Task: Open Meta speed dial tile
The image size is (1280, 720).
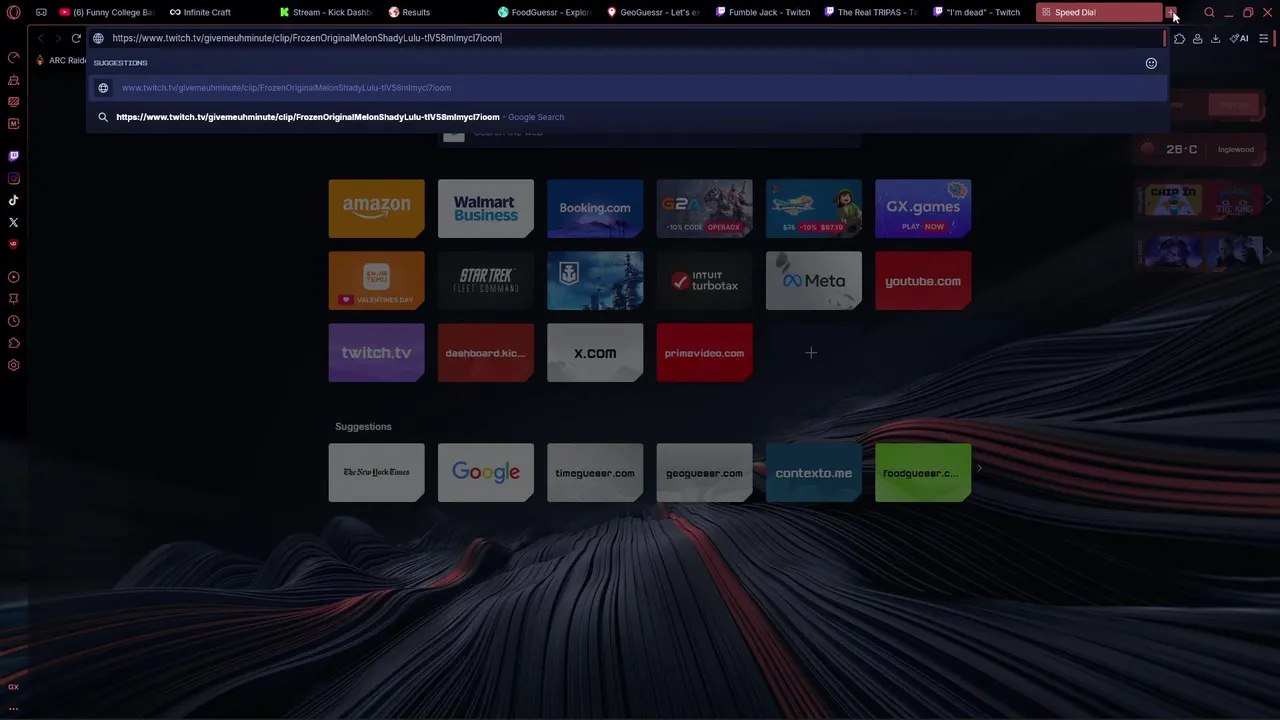Action: click(x=814, y=281)
